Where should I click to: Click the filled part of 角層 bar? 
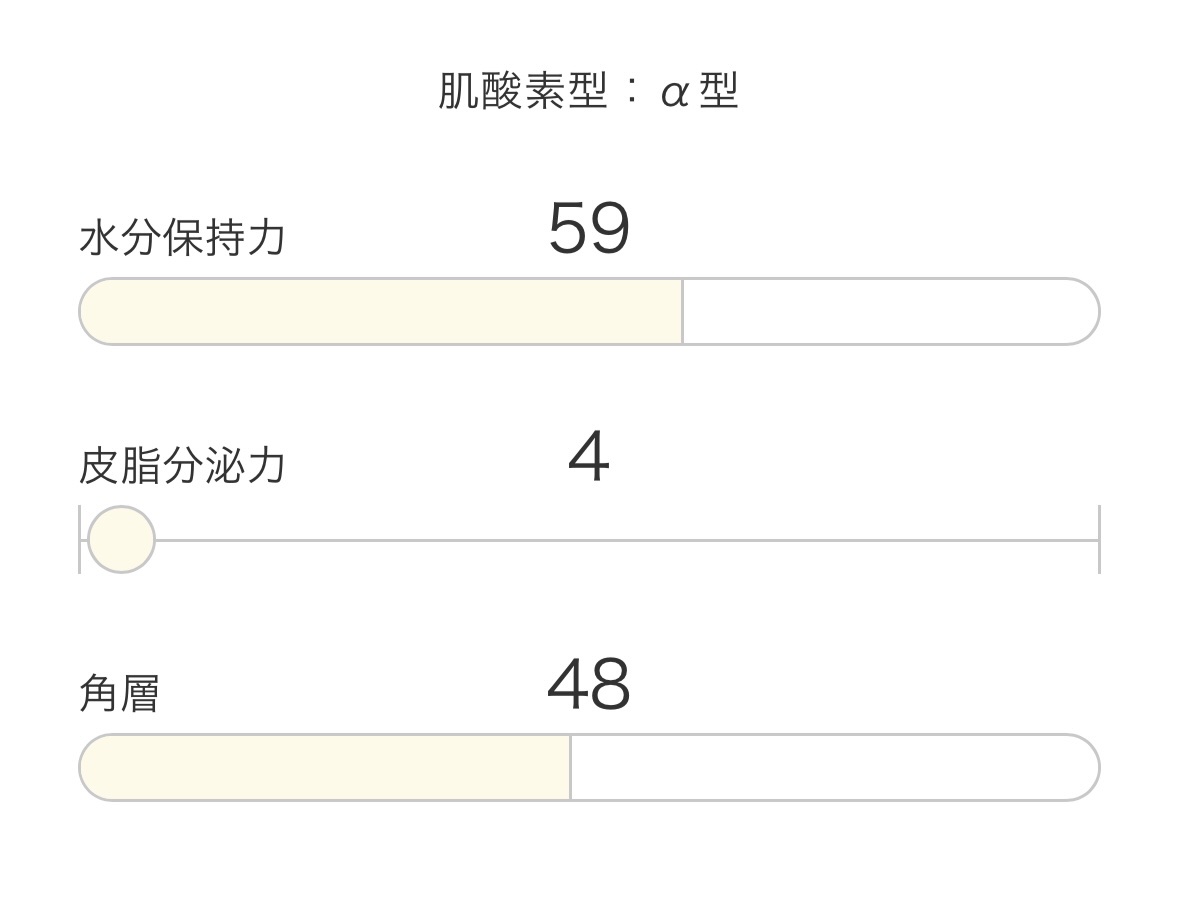[x=325, y=768]
